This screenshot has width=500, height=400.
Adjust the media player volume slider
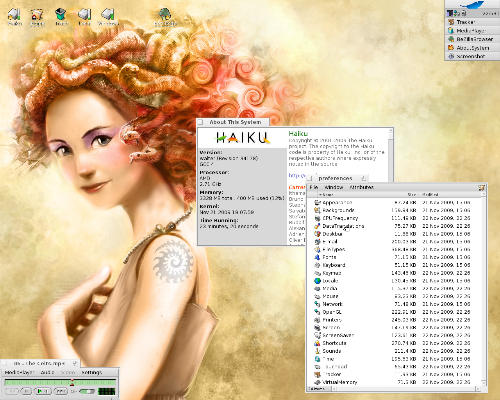point(86,391)
